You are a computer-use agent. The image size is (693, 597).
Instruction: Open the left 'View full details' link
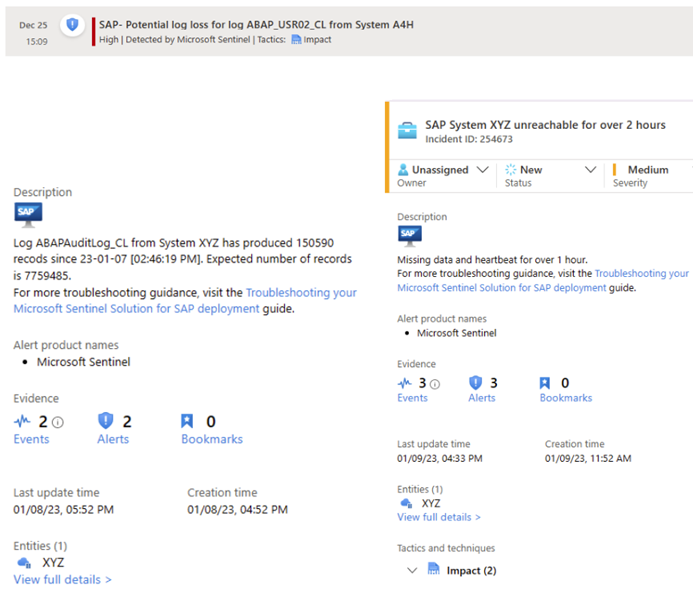tap(62, 580)
